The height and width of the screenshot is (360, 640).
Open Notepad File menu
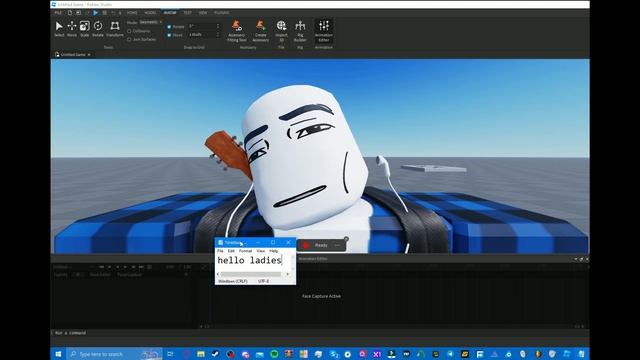tap(220, 251)
